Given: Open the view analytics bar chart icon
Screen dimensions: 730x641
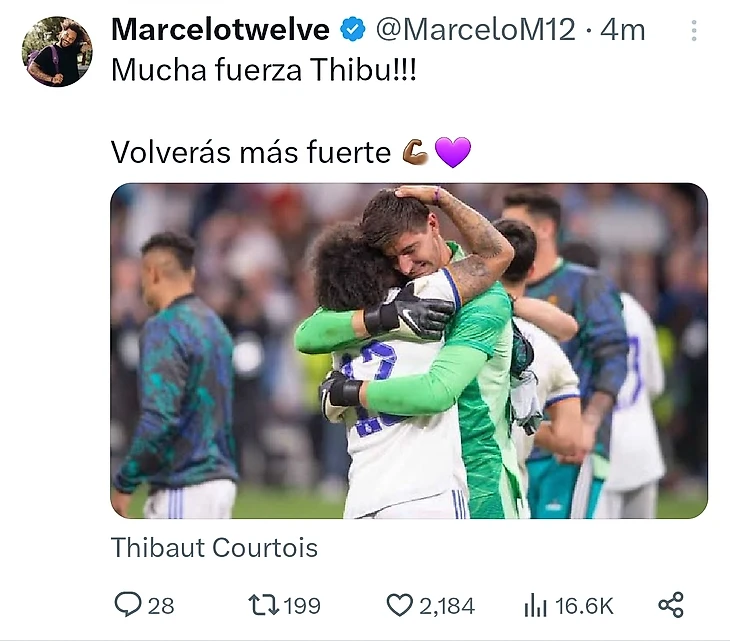Looking at the screenshot, I should [x=535, y=606].
